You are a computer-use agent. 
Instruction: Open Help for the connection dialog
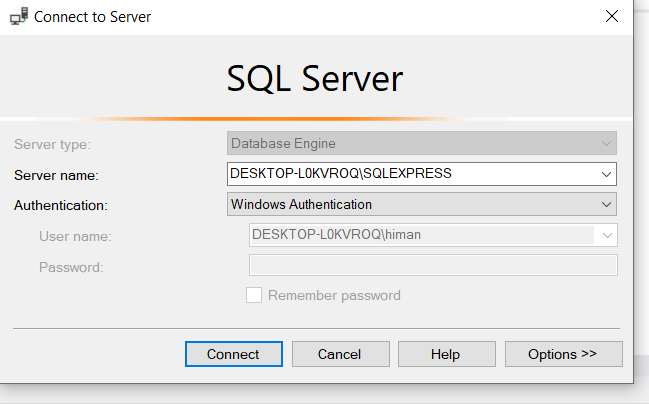(447, 354)
